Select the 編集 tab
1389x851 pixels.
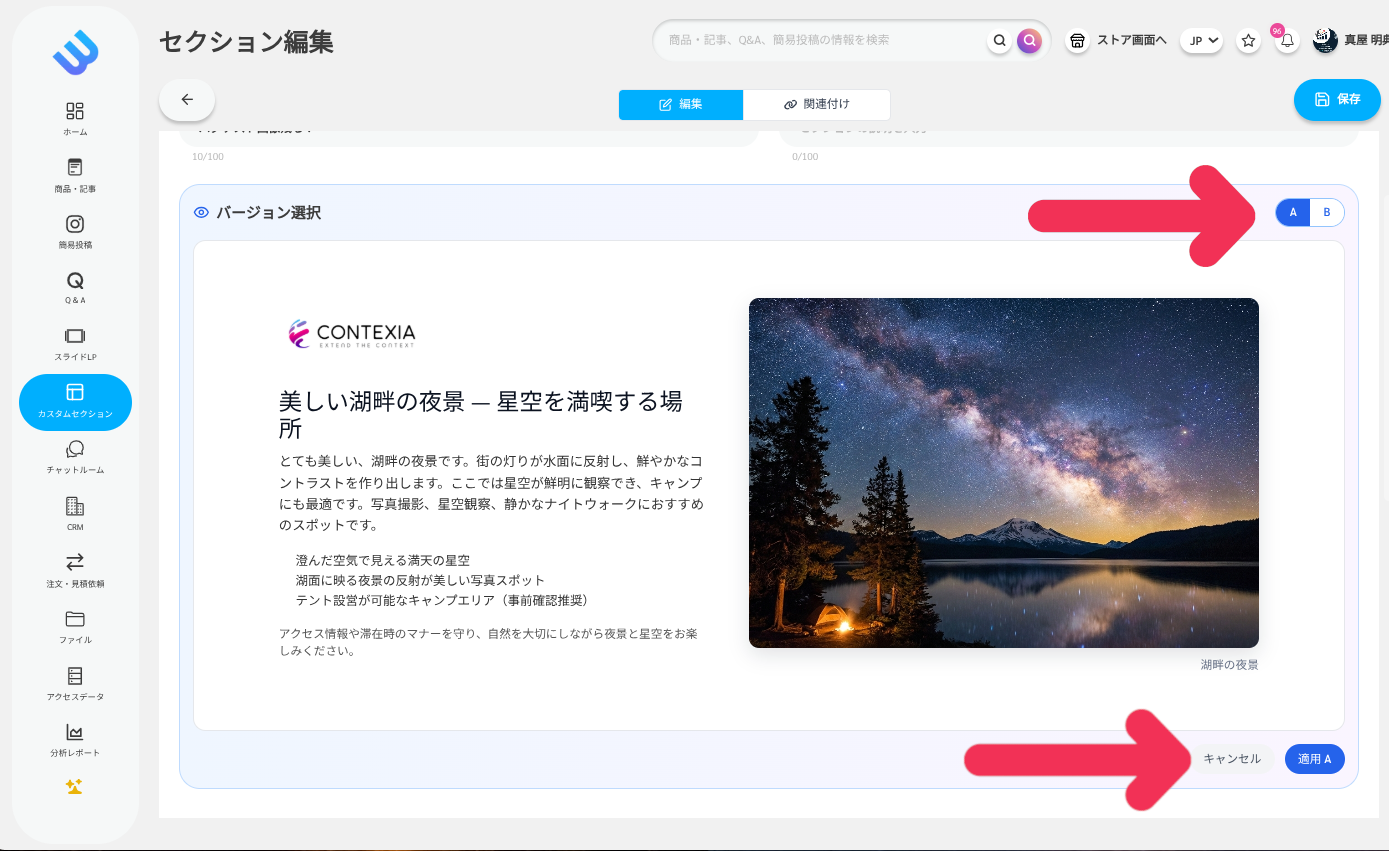[681, 104]
